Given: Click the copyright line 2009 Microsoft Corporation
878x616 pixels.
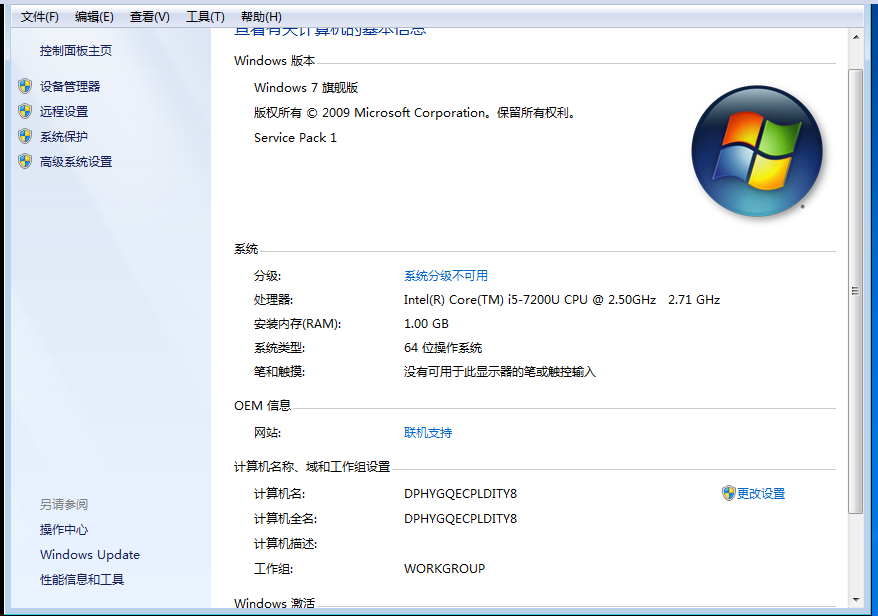Looking at the screenshot, I should click(x=414, y=113).
